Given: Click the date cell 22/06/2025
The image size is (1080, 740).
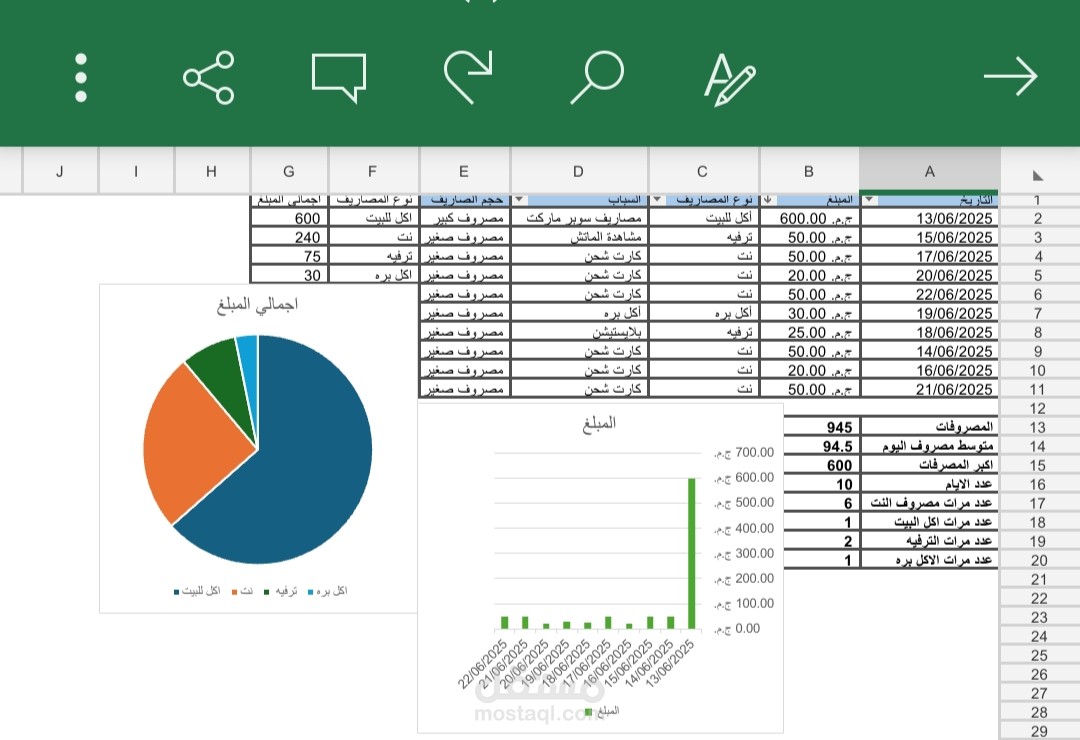Looking at the screenshot, I should point(929,294).
